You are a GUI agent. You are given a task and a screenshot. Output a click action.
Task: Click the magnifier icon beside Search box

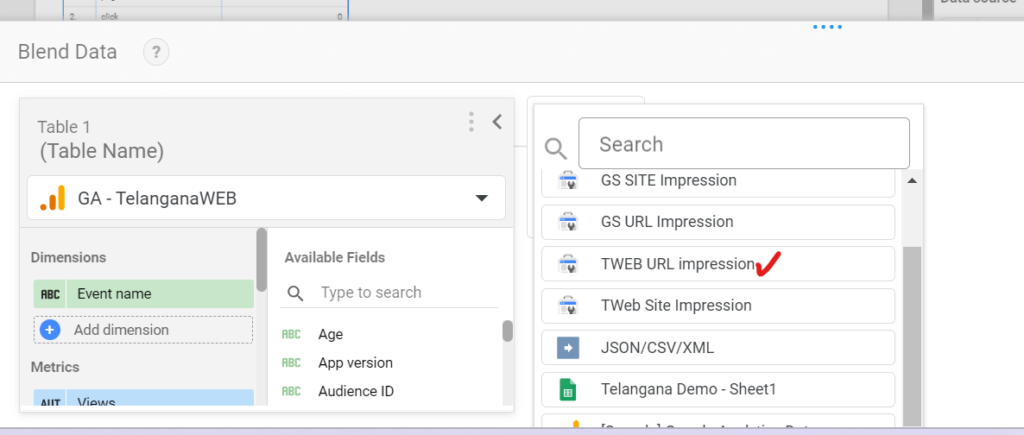[556, 149]
